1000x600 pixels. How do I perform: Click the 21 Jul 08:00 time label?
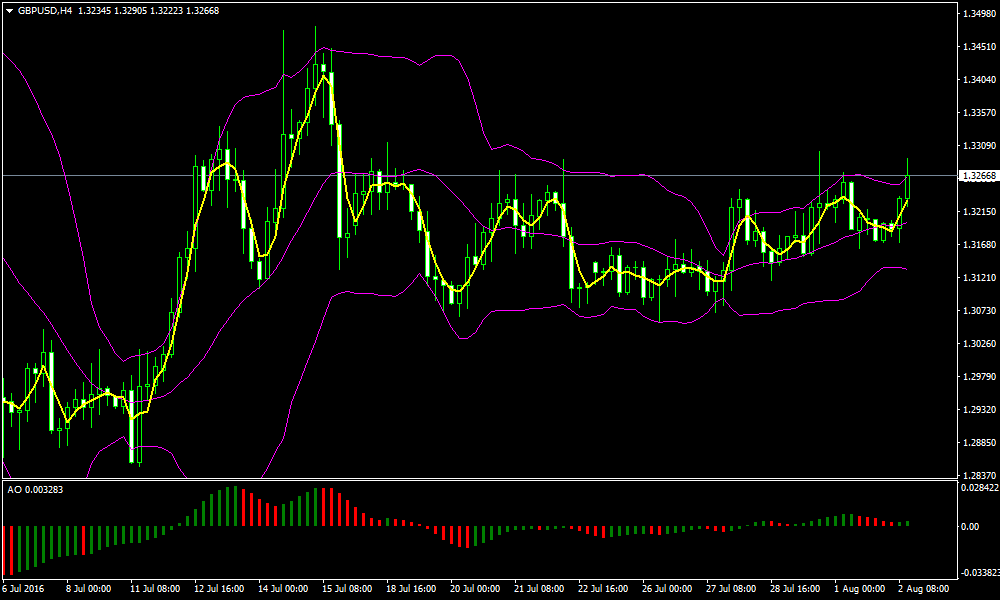pos(540,589)
